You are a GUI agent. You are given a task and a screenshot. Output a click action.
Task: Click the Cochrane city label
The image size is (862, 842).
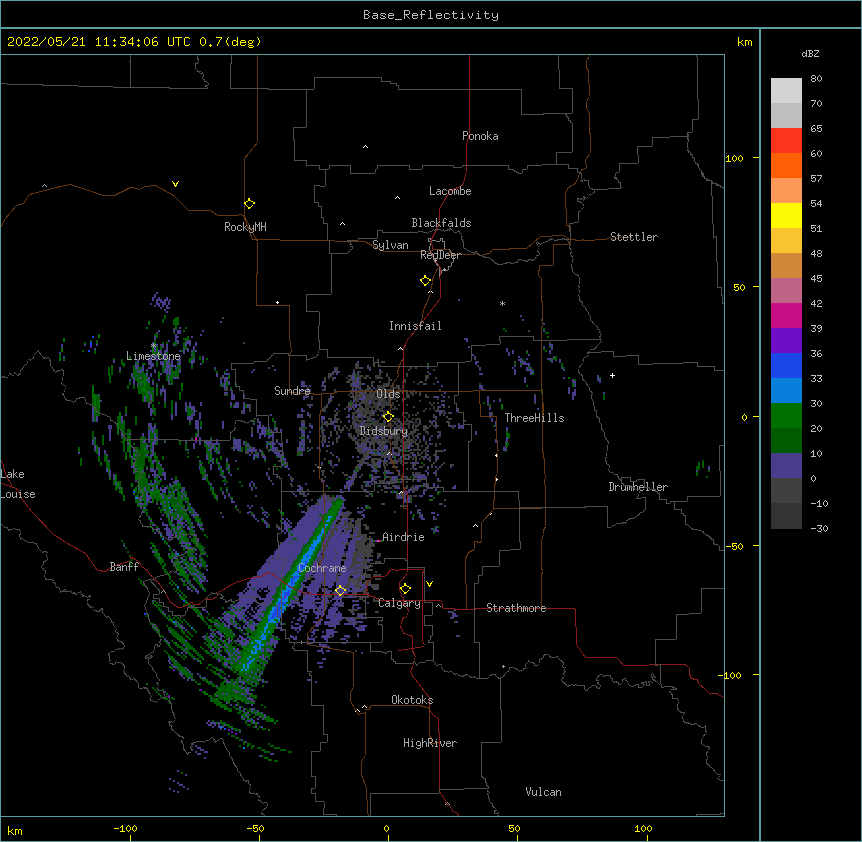(x=322, y=568)
